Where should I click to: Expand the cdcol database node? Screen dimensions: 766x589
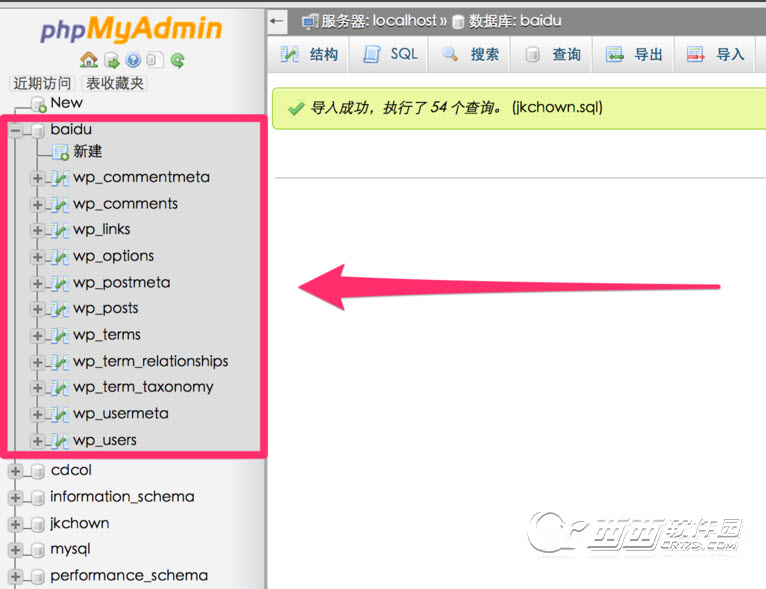16,471
